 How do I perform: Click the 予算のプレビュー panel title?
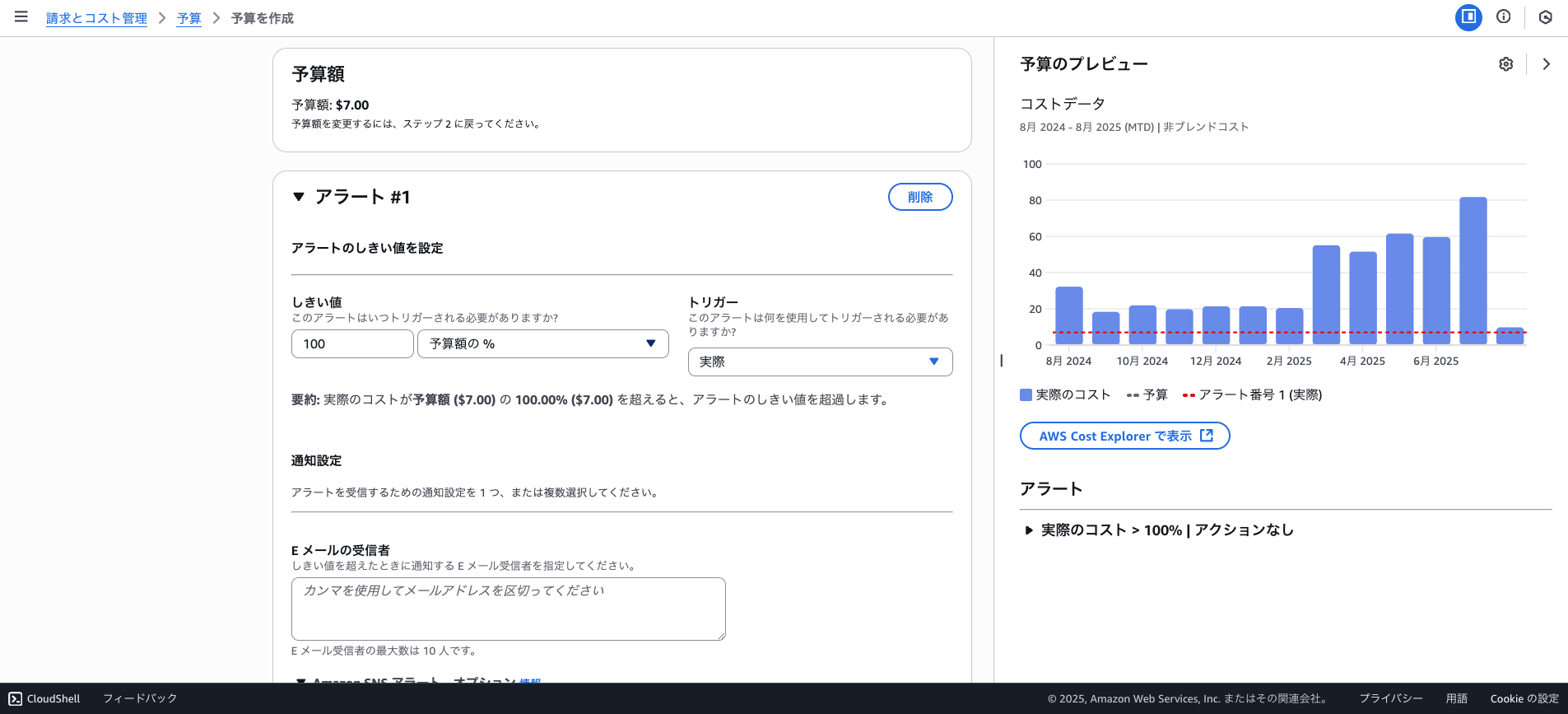[1084, 64]
